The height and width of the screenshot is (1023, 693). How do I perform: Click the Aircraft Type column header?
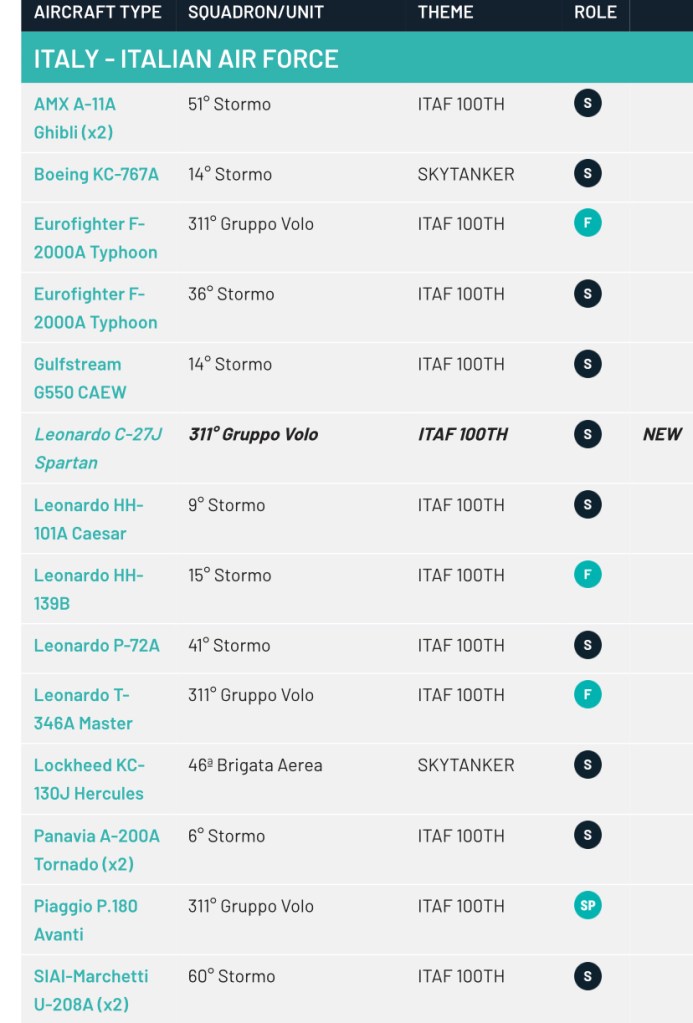pyautogui.click(x=97, y=13)
